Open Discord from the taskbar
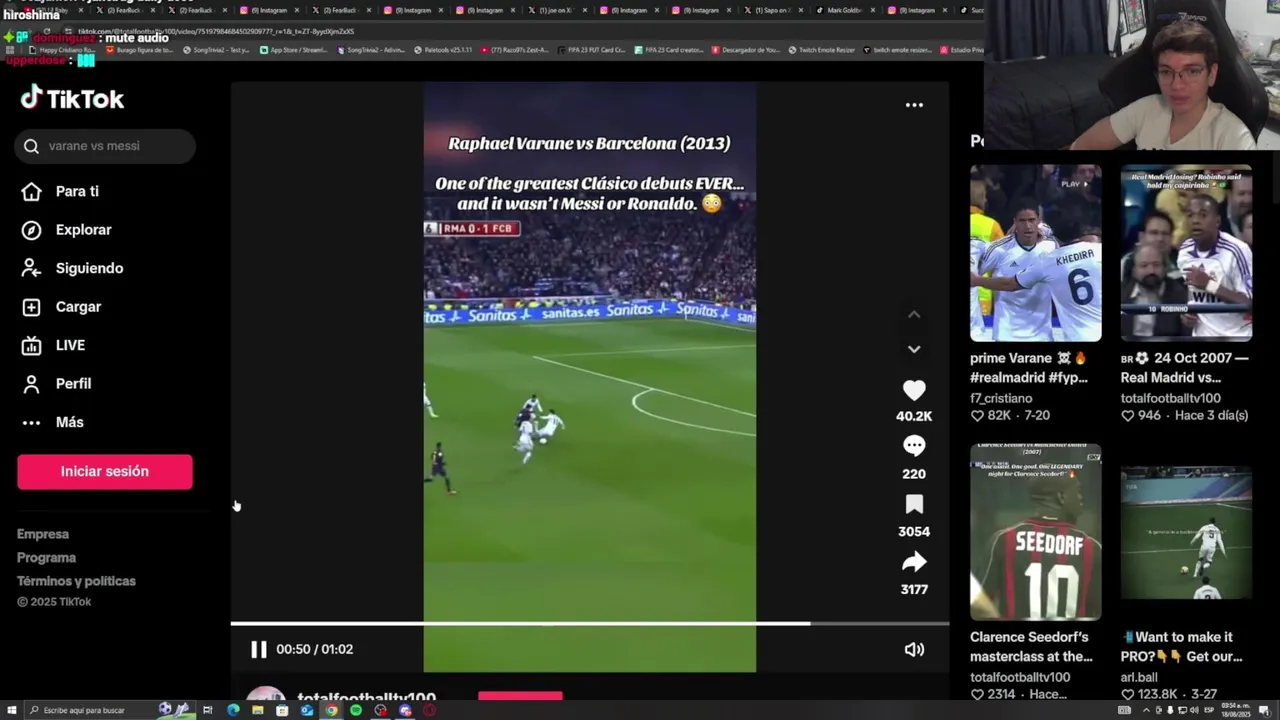 point(405,710)
